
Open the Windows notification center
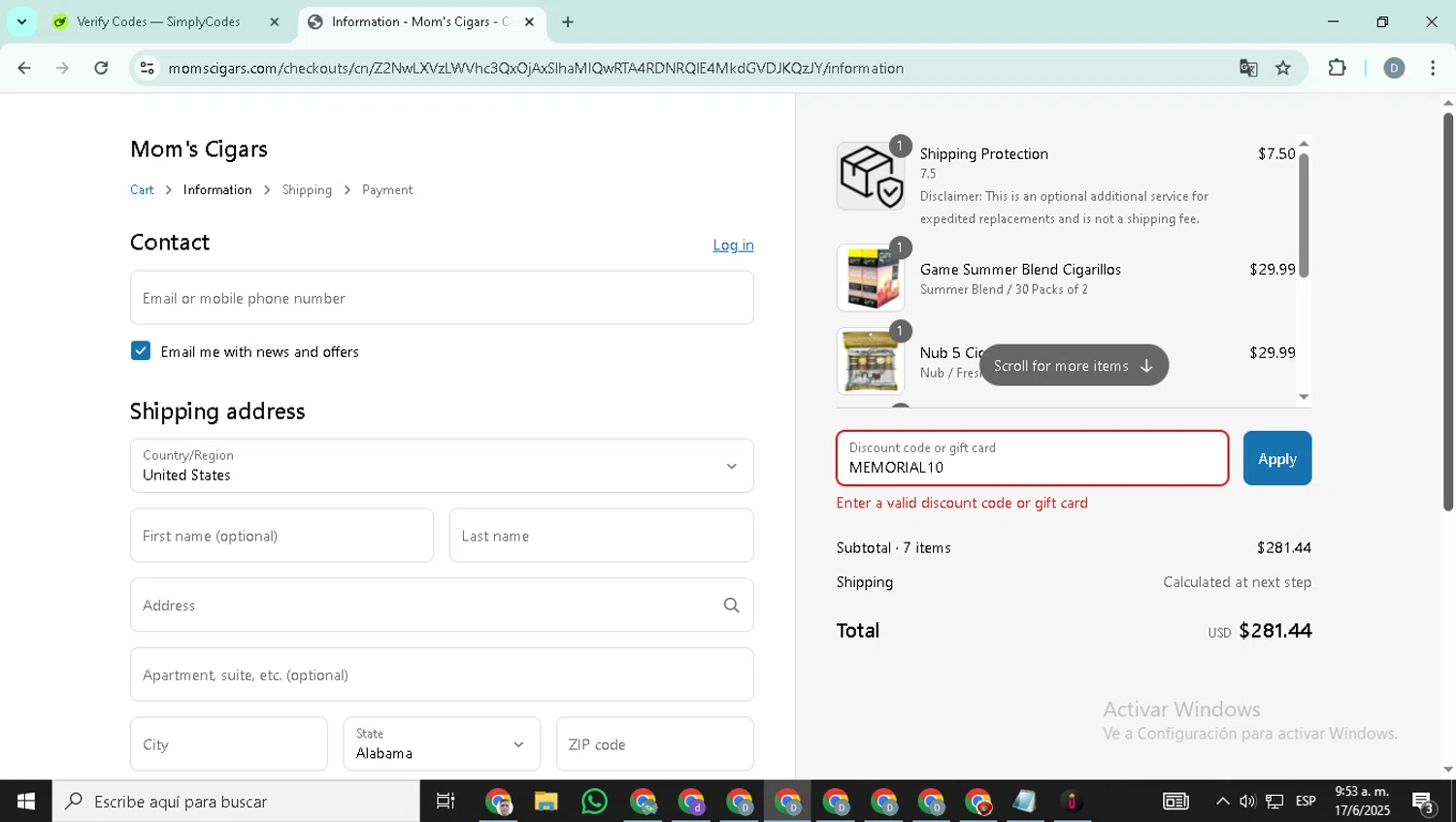pos(1424,802)
